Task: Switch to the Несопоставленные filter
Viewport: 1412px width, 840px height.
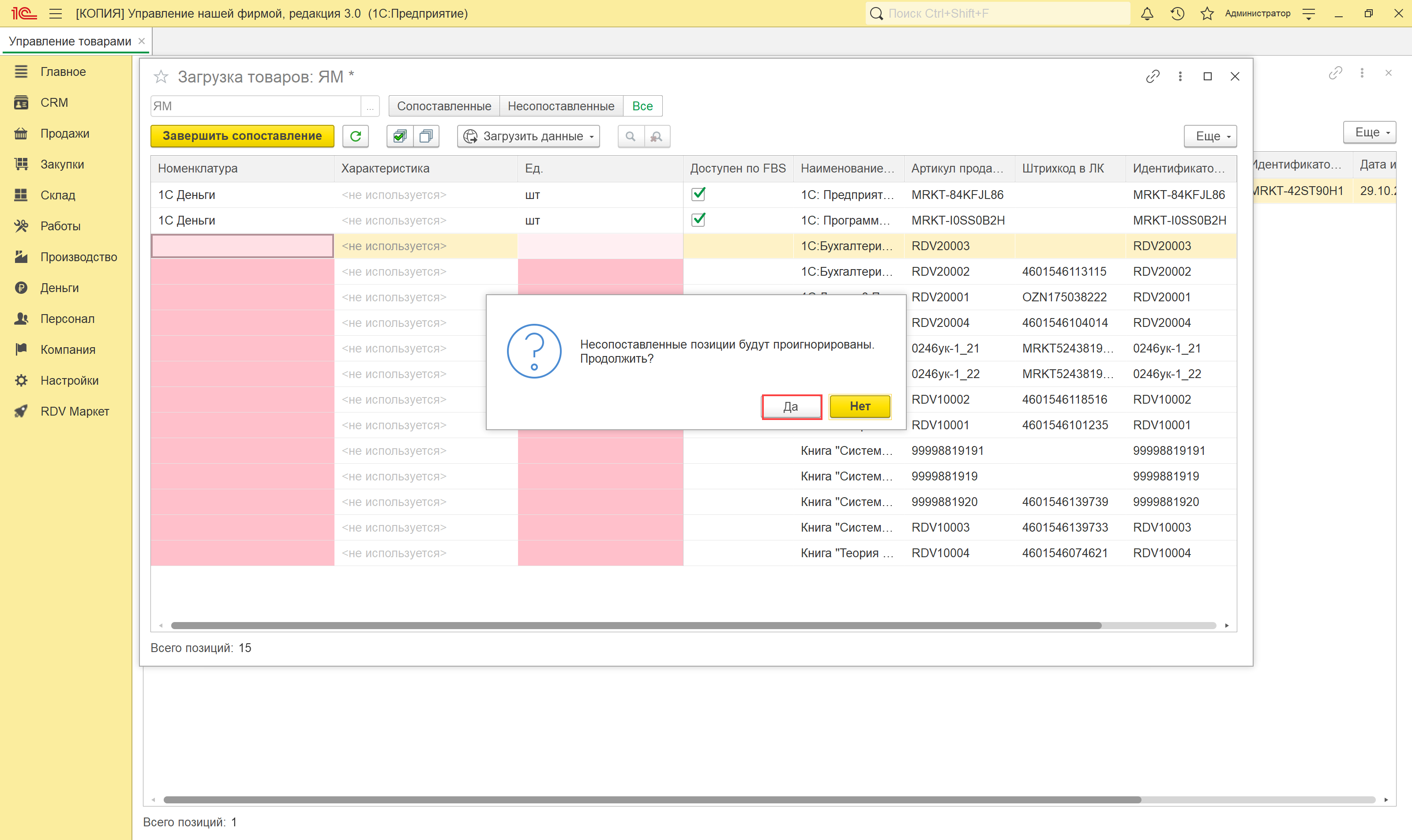Action: (x=560, y=106)
